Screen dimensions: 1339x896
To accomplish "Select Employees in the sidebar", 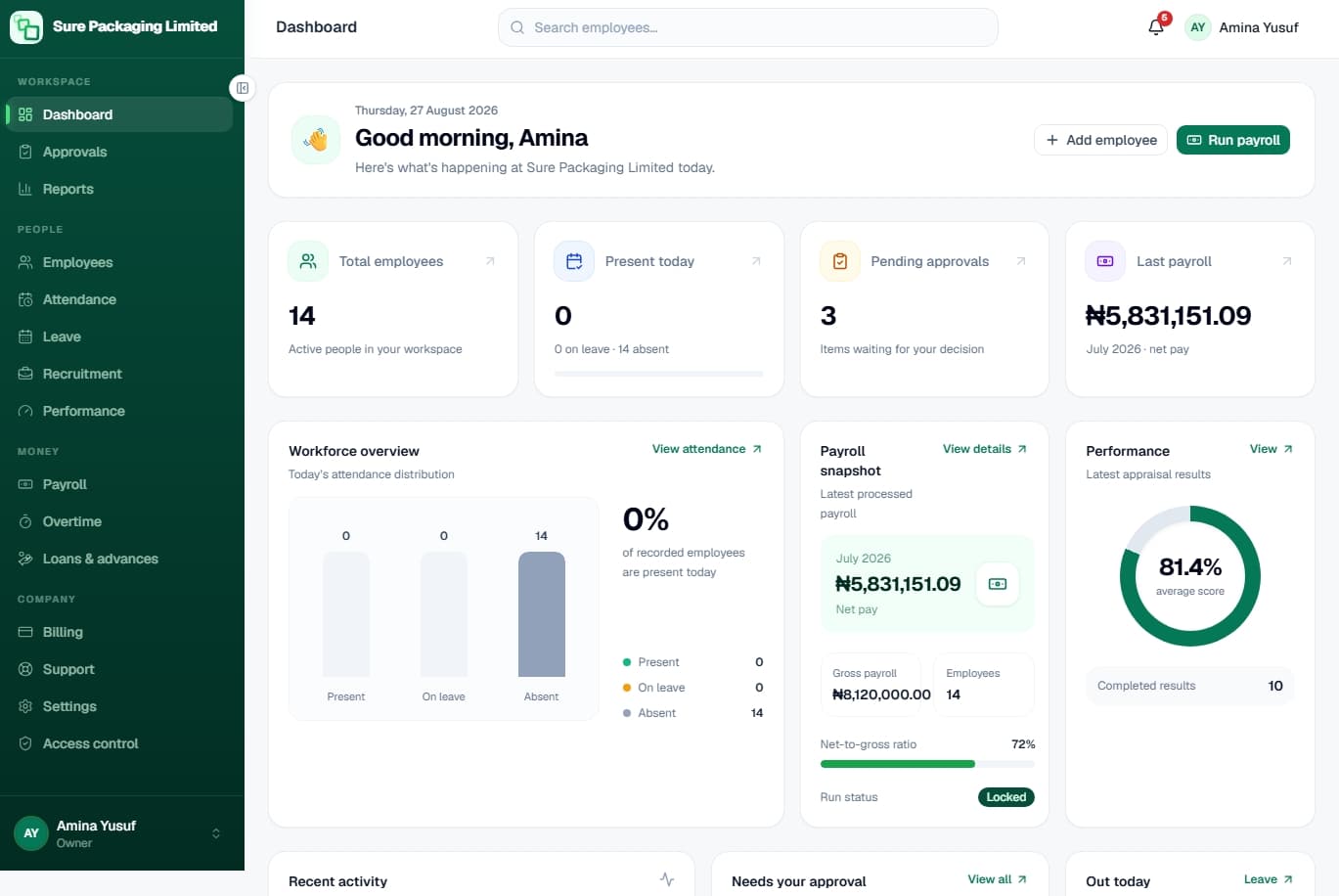I will 119,262.
